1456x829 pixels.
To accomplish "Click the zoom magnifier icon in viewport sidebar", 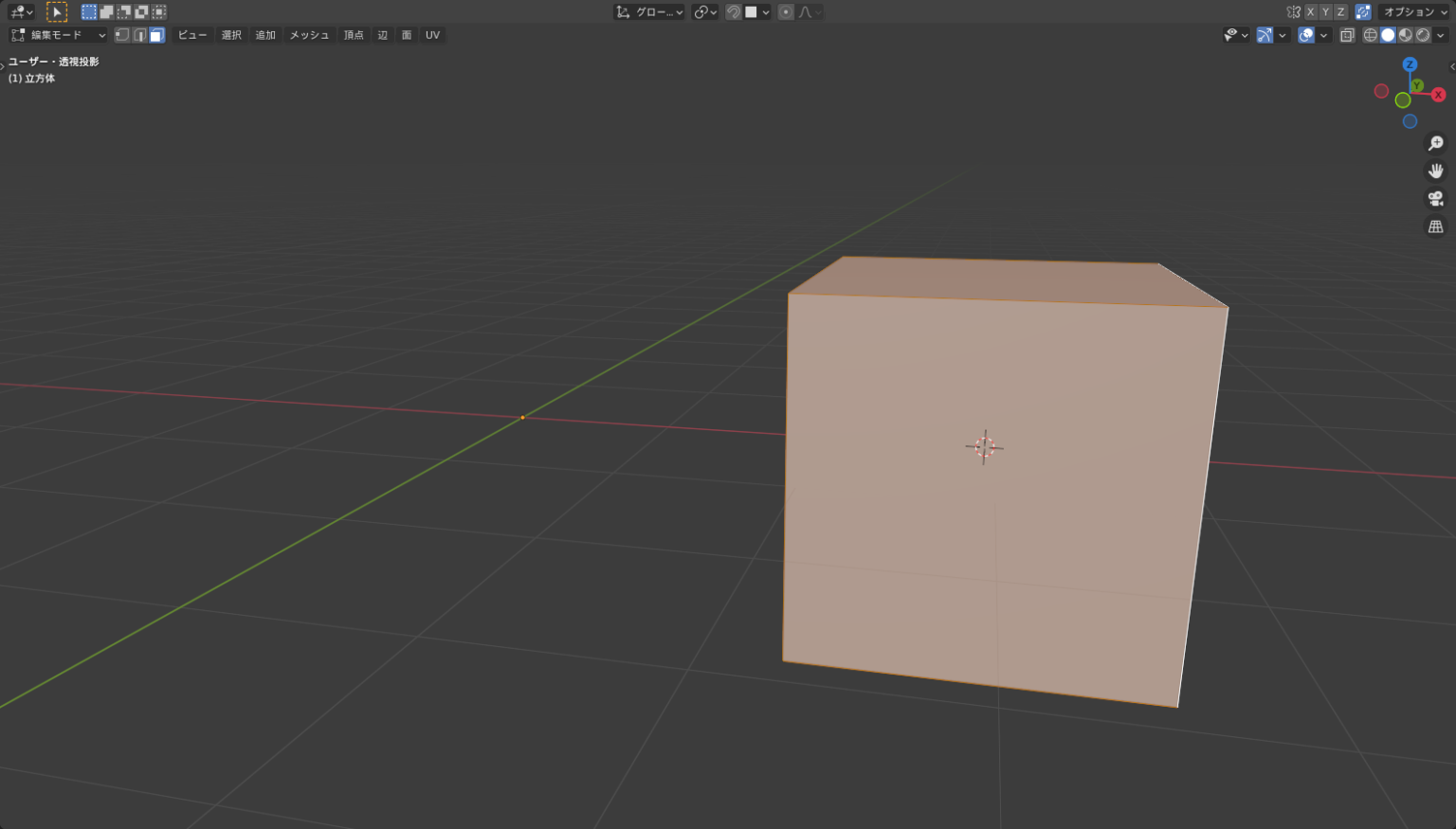I will (1435, 143).
